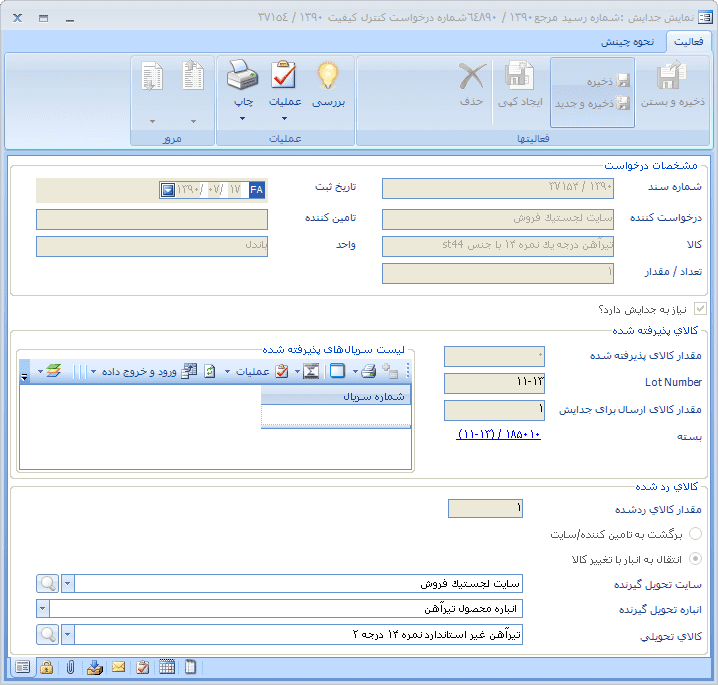Click the search button beside کالای تحویلی
718x685 pixels.
(47, 634)
